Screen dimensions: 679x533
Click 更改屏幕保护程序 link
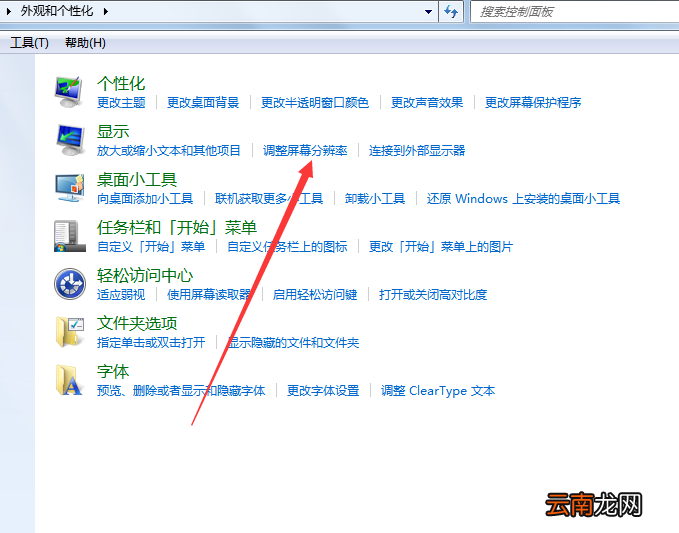(533, 103)
